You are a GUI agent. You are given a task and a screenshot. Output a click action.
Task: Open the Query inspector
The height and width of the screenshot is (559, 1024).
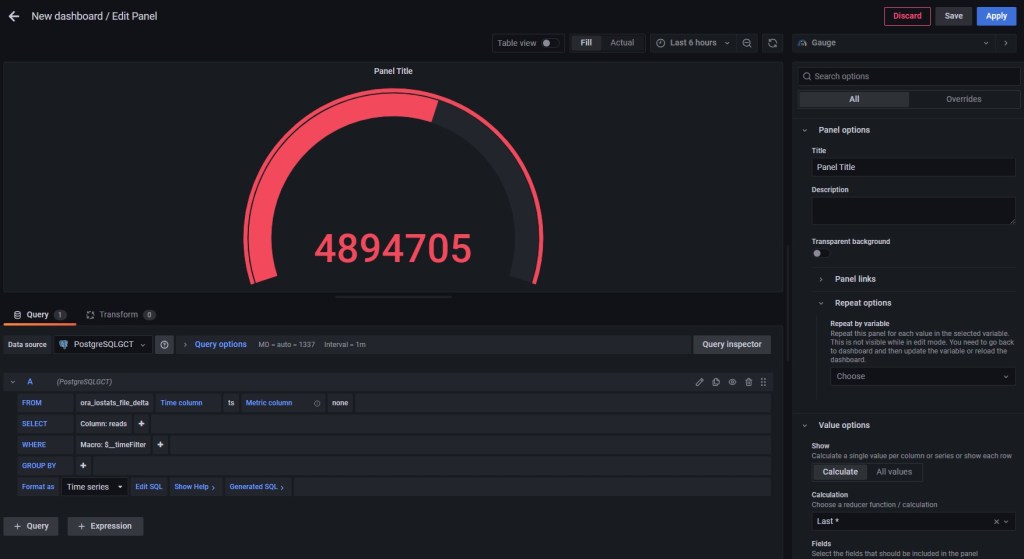point(732,344)
